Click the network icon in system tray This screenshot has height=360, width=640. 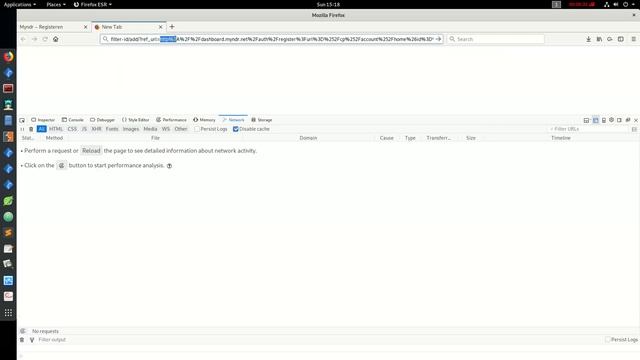coord(607,4)
